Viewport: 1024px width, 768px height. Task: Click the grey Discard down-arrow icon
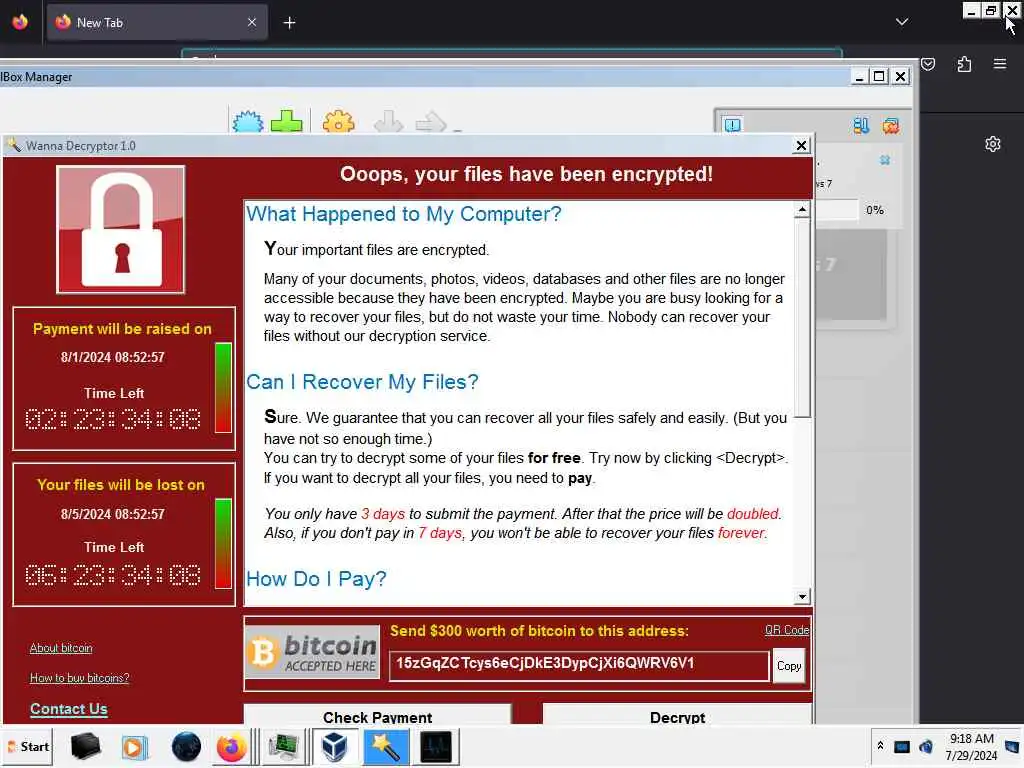[x=389, y=122]
